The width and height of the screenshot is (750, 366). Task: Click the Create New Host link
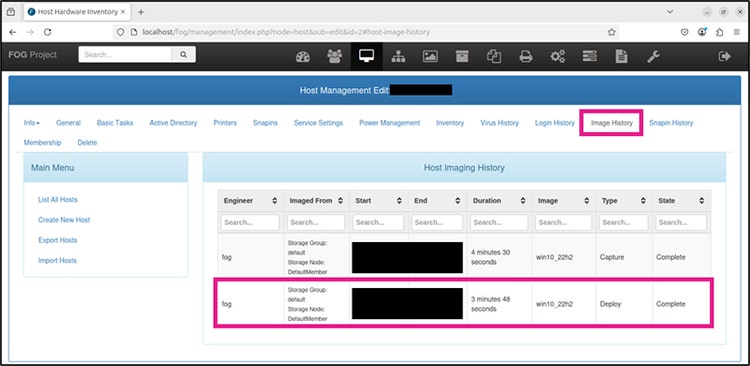(64, 220)
